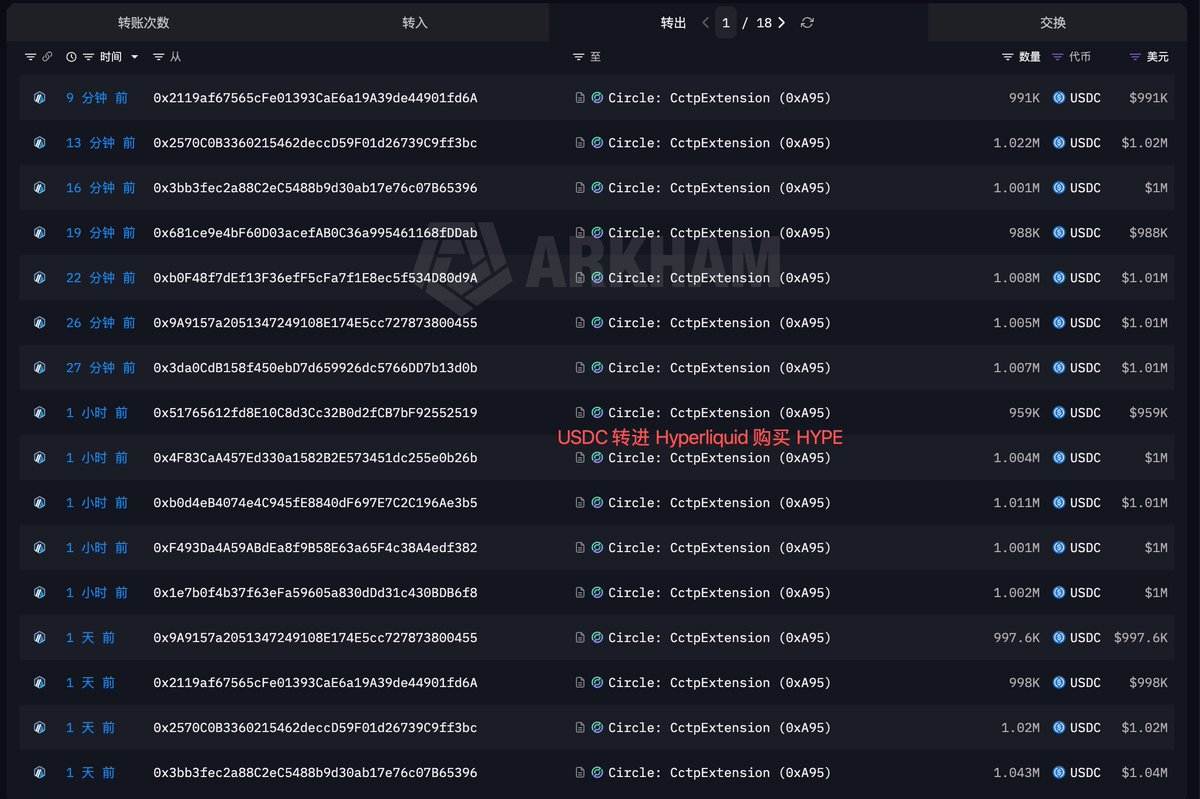Screen dimensions: 1200x799
Task: Click the 1.011M amount cell
Action: tap(1016, 503)
